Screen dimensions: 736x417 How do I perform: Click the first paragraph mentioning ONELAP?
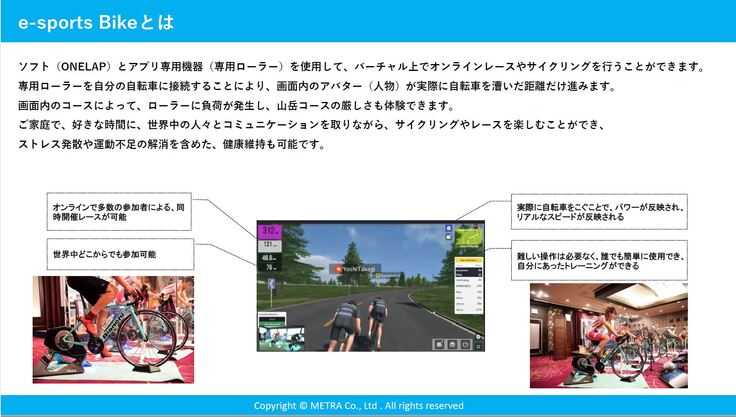coord(361,66)
